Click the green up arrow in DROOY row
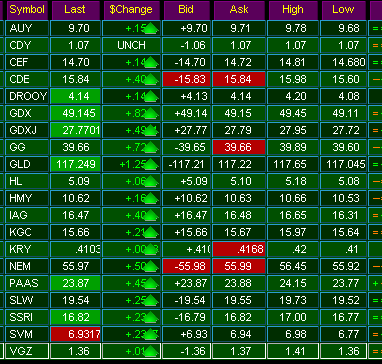 click(x=151, y=96)
